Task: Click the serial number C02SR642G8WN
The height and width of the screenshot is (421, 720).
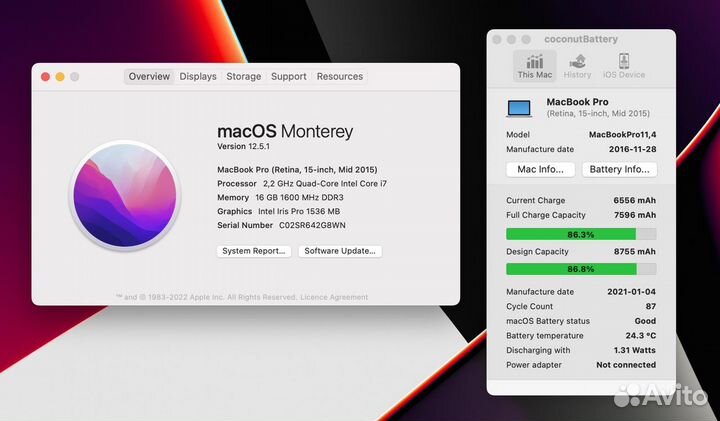Action: coord(312,225)
